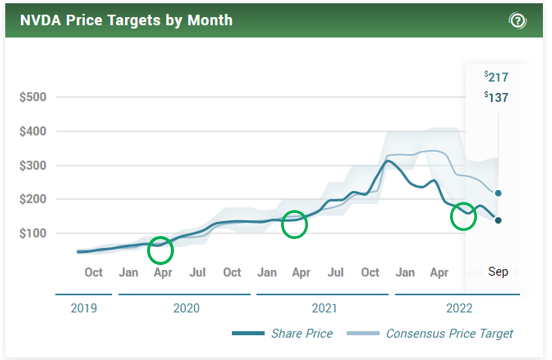
Task: Click the 2020 year label
Action: point(186,308)
